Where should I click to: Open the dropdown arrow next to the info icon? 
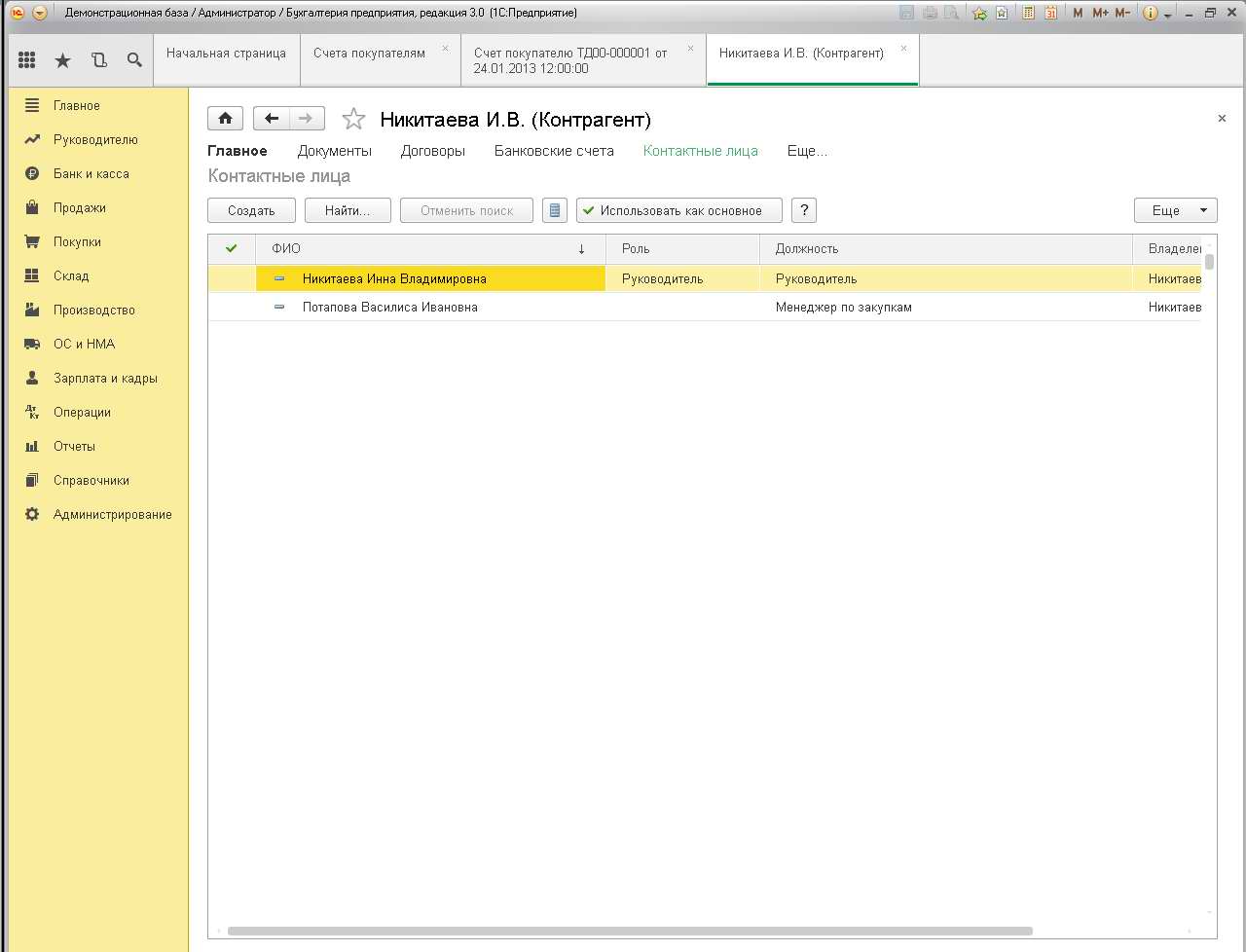1167,15
